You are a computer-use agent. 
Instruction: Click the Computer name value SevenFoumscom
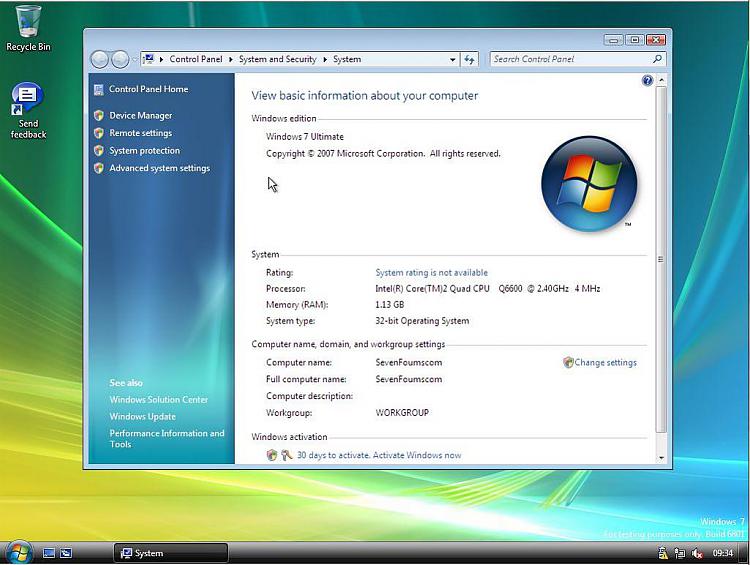408,363
